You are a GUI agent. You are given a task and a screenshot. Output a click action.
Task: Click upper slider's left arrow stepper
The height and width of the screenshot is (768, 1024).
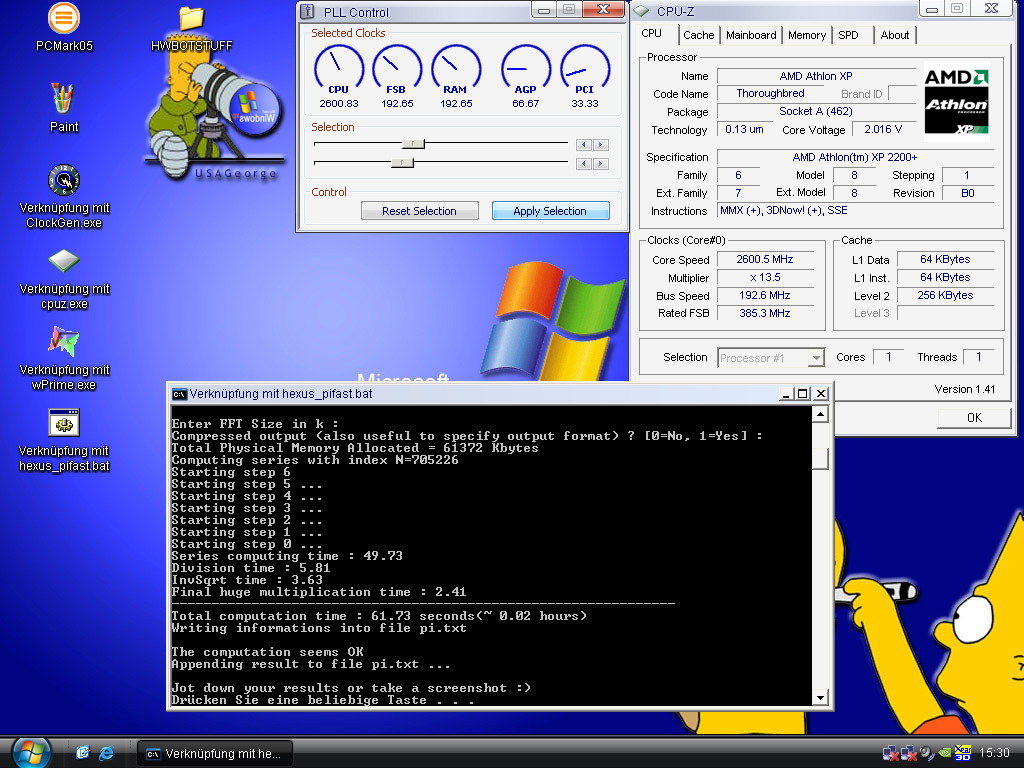(584, 145)
